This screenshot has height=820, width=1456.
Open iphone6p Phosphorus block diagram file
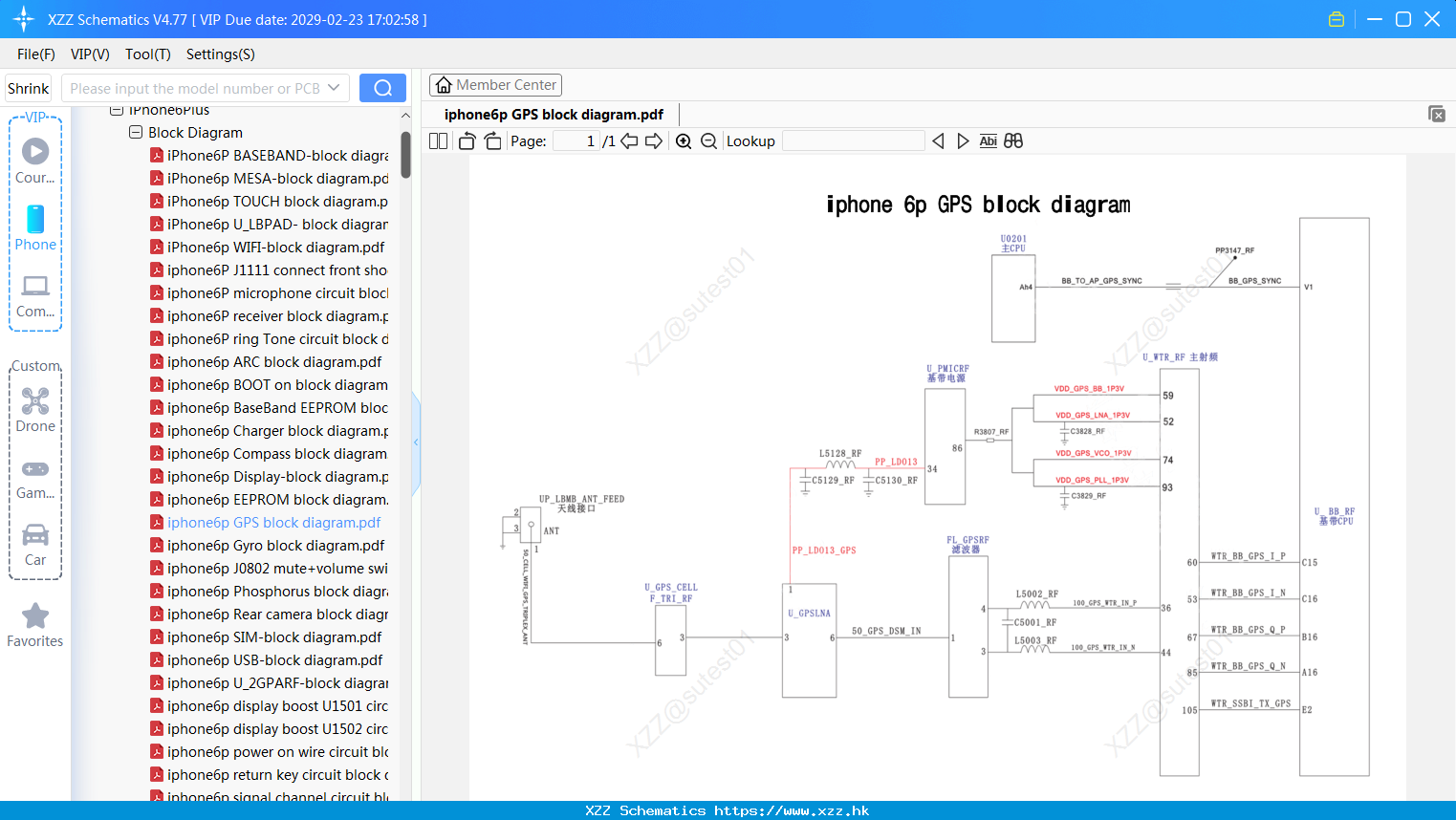pos(269,592)
